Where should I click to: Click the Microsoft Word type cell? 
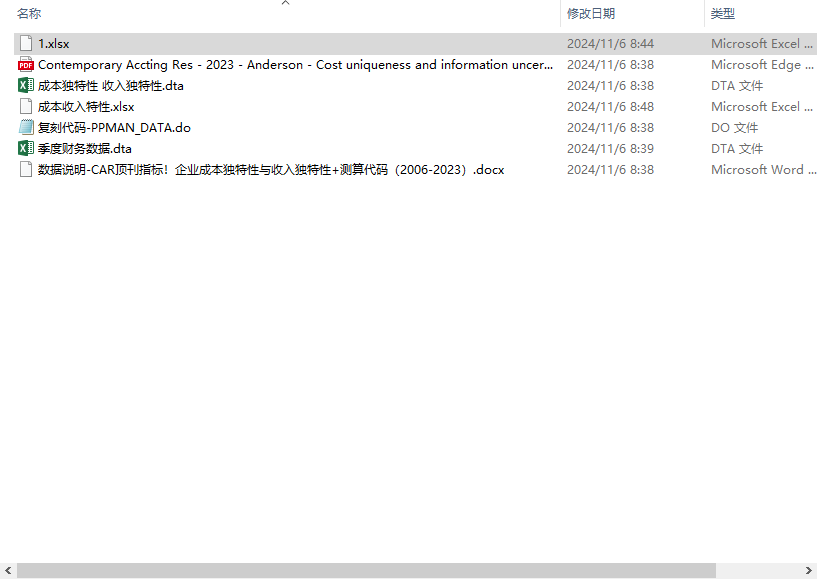coord(763,169)
